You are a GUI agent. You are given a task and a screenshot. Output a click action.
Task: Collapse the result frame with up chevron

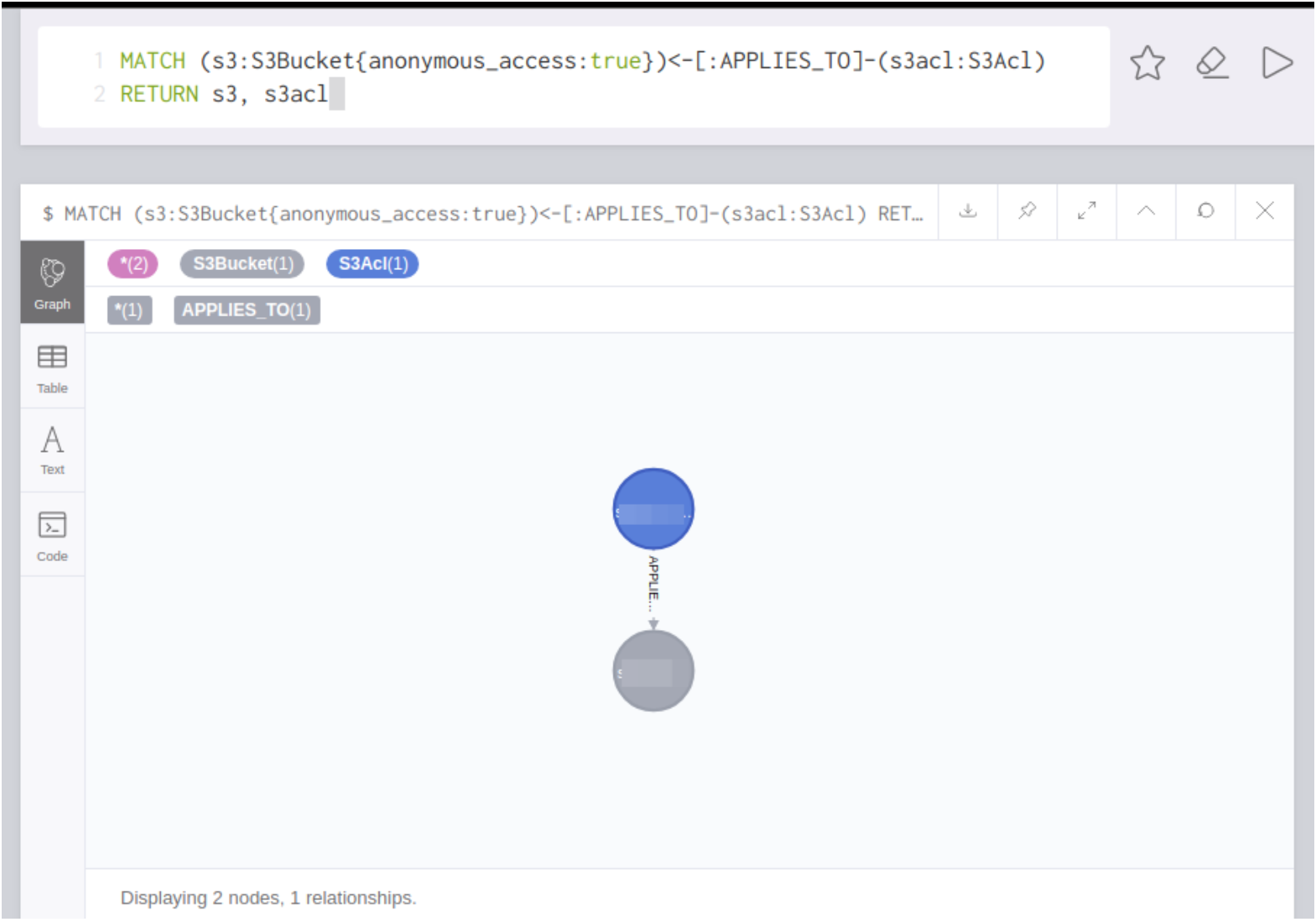coord(1145,211)
